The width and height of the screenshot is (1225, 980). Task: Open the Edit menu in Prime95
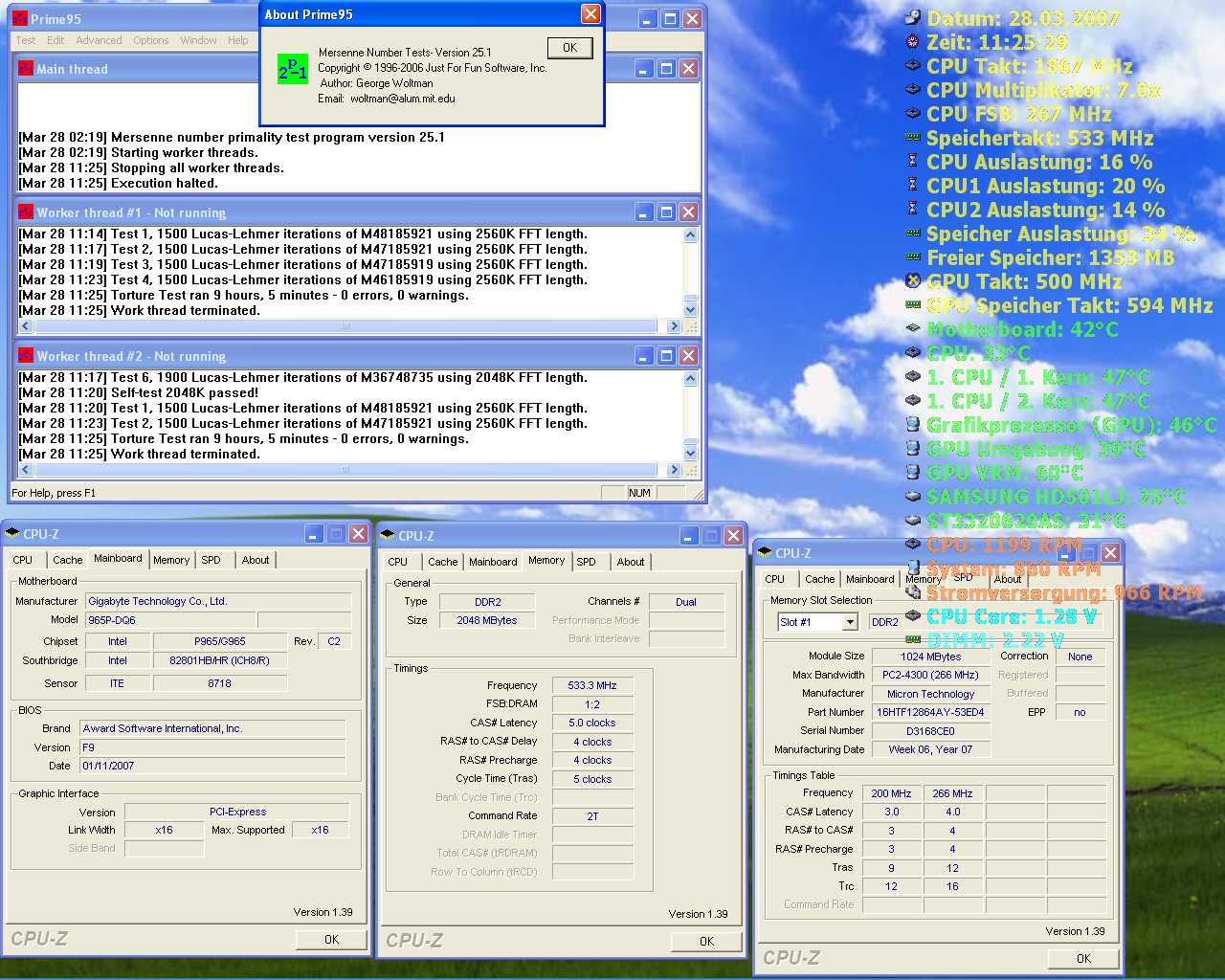tap(56, 40)
